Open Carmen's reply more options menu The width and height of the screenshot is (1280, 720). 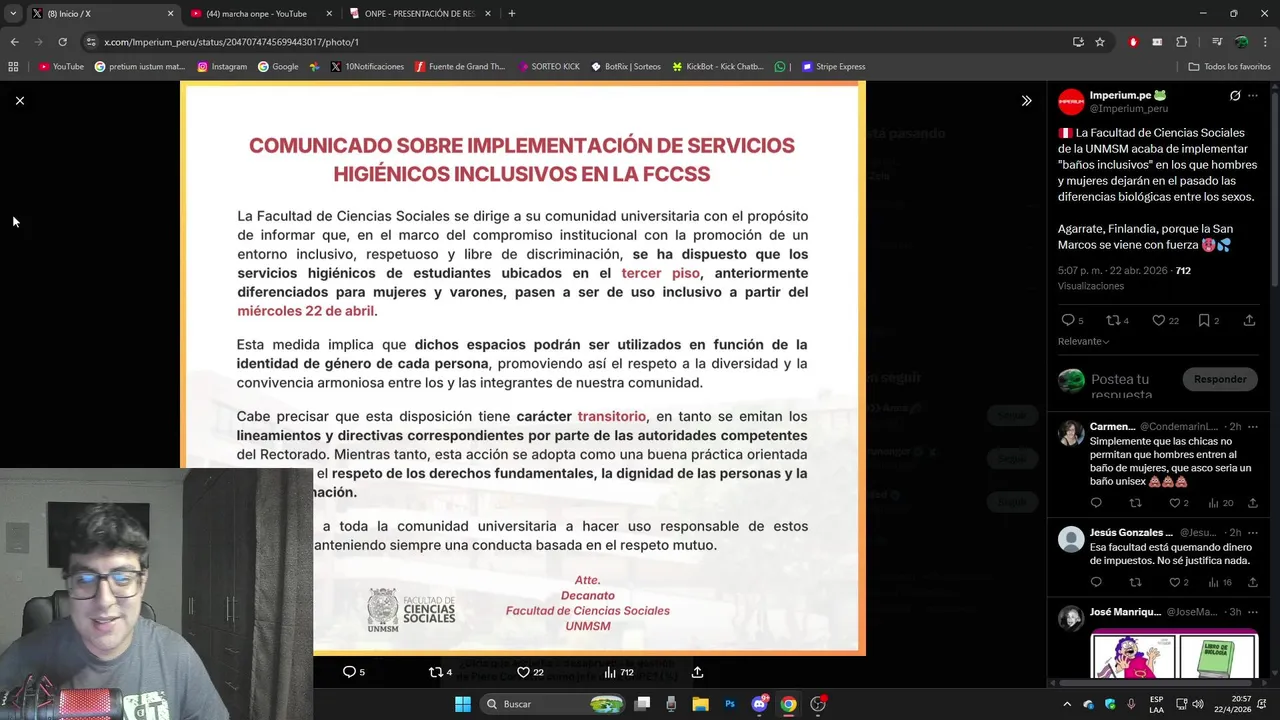pos(1253,427)
